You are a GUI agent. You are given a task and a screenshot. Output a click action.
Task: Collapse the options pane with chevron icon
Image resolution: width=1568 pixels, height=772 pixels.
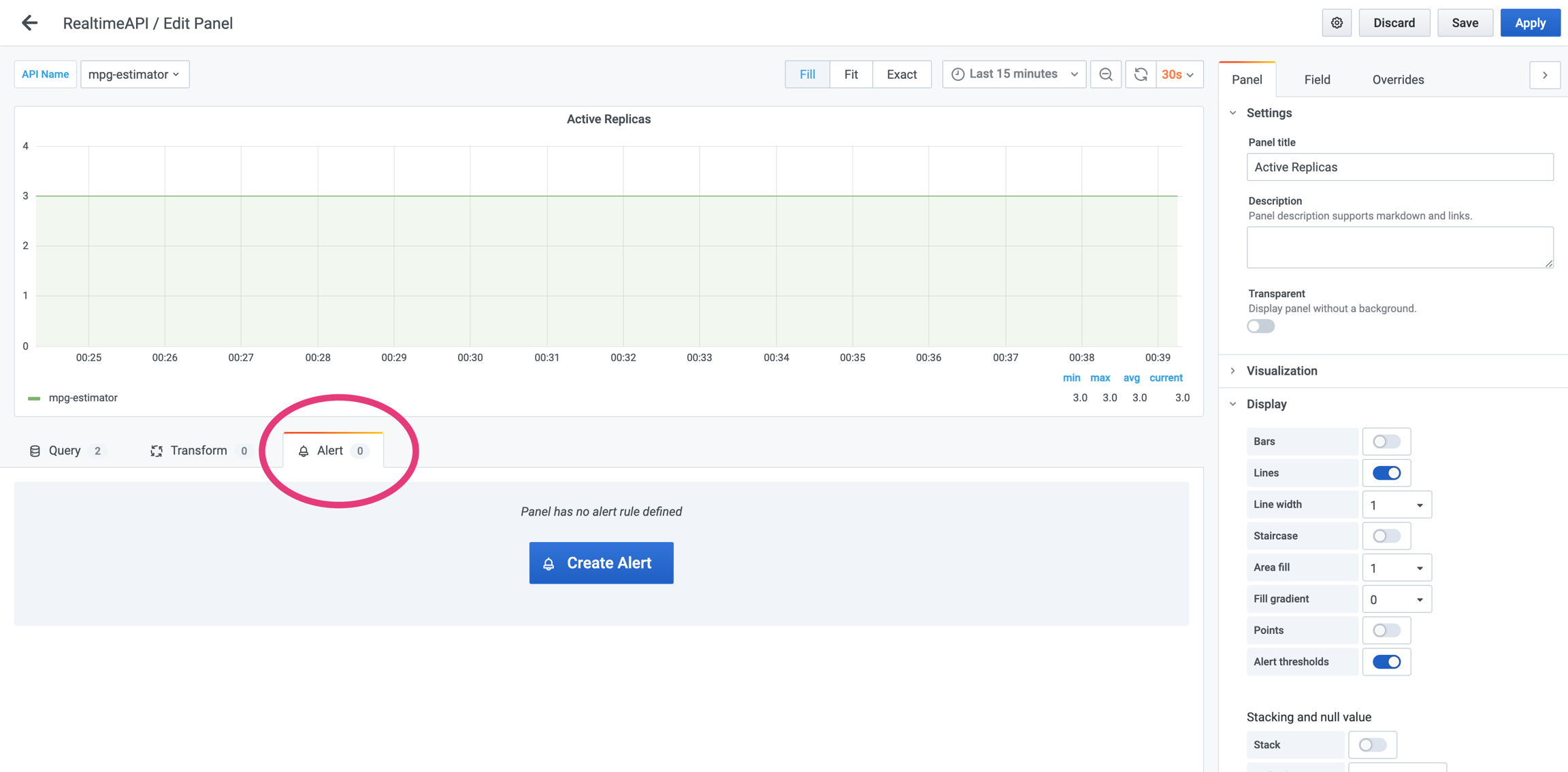click(1545, 75)
